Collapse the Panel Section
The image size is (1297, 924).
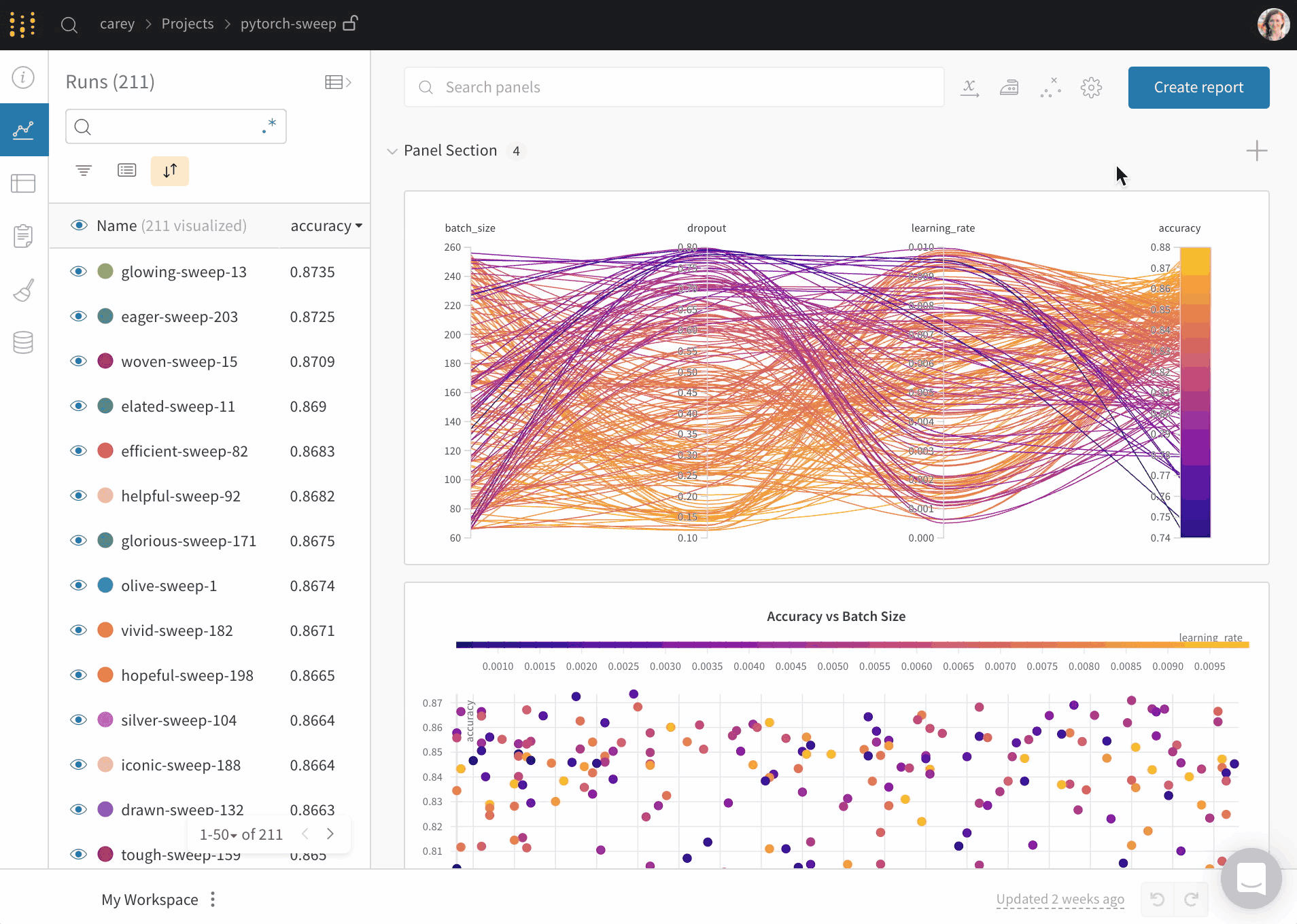(x=392, y=151)
